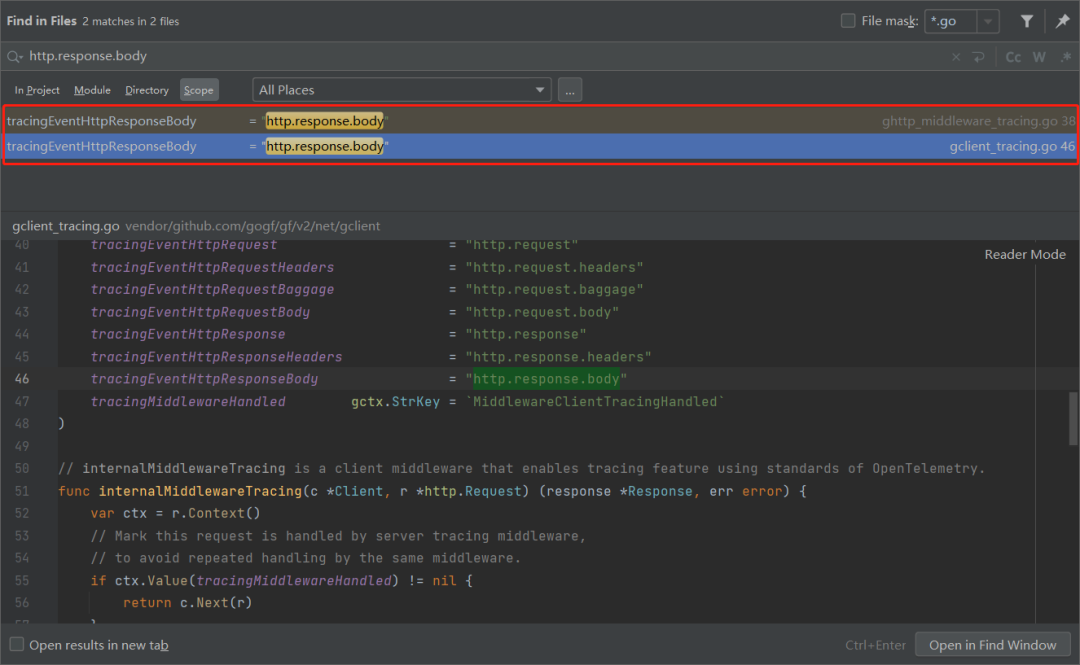Click the preview vertical scrollbar
Screen dimensions: 1080x665
click(x=1073, y=419)
